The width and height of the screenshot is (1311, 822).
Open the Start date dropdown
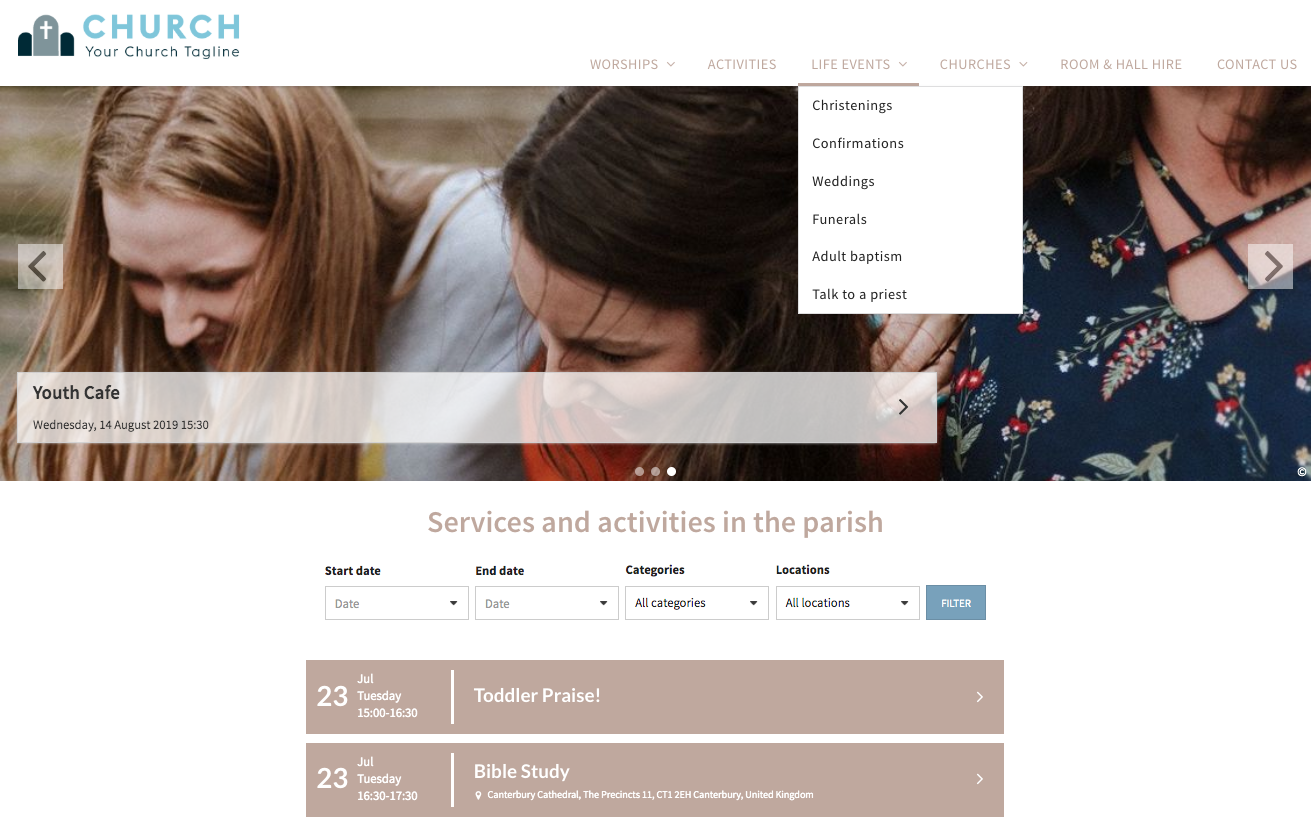click(397, 603)
